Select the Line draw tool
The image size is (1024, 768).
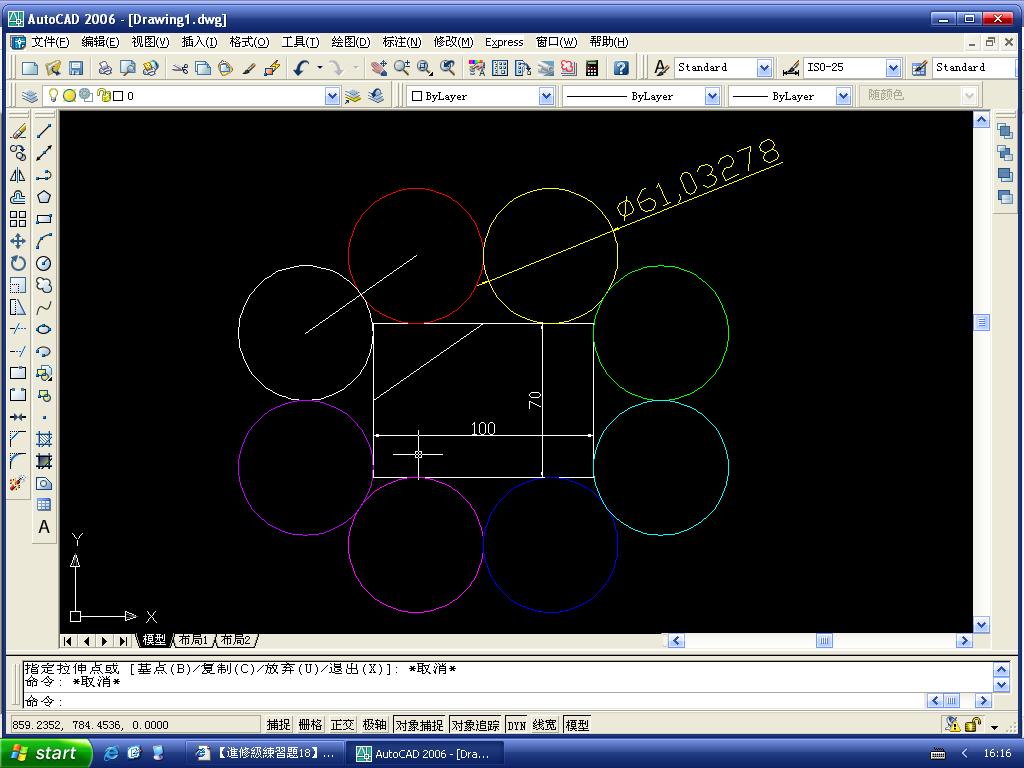point(44,131)
